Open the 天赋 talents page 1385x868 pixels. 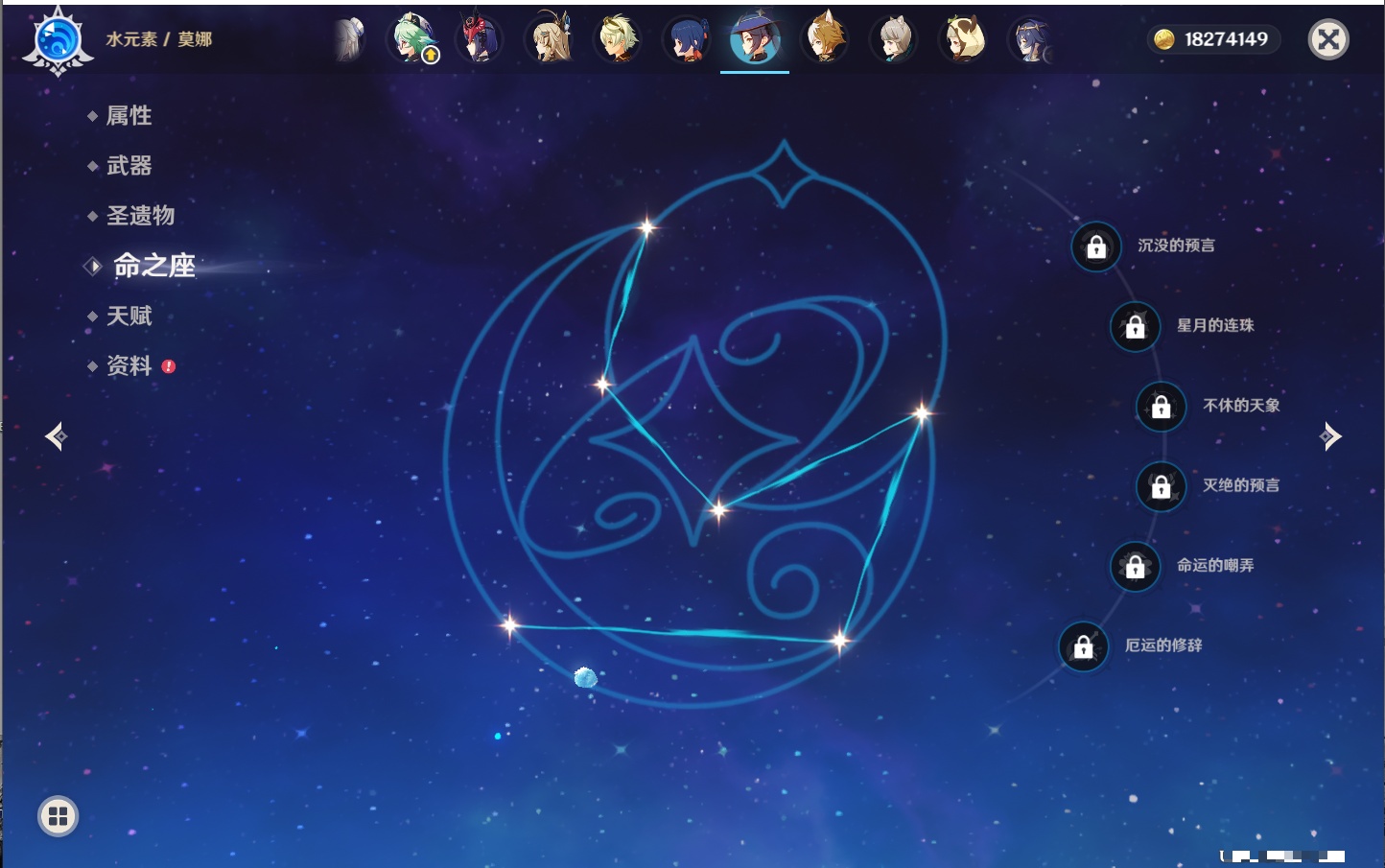click(129, 316)
